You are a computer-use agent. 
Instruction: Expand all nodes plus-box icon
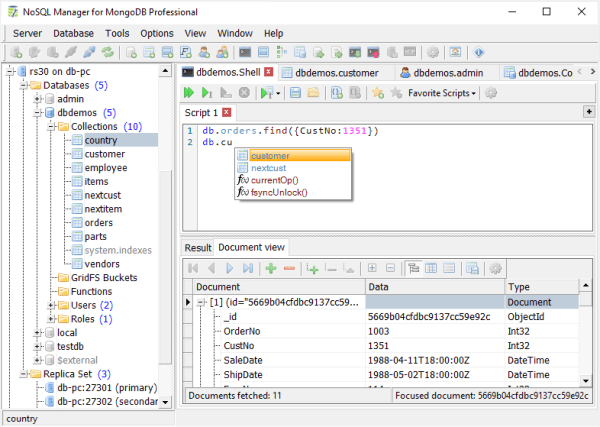pyautogui.click(x=372, y=268)
